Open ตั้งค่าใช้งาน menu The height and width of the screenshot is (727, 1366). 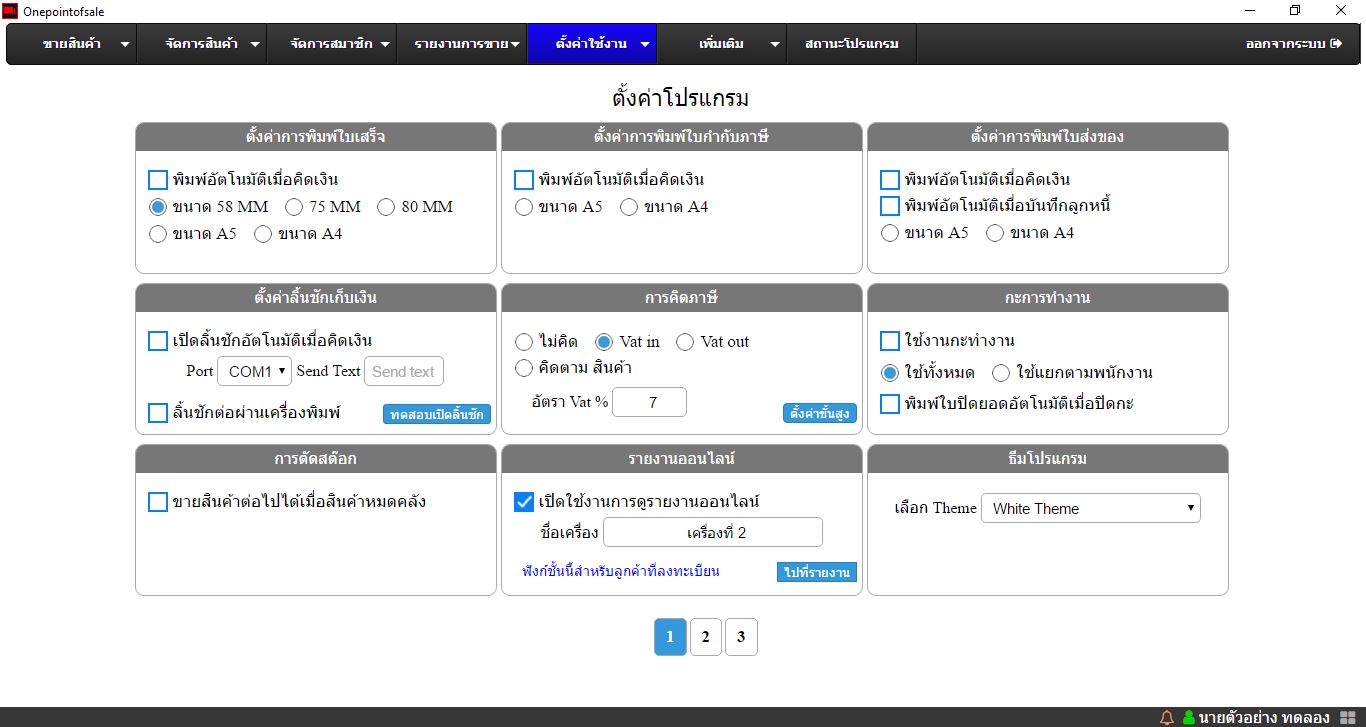(x=591, y=44)
